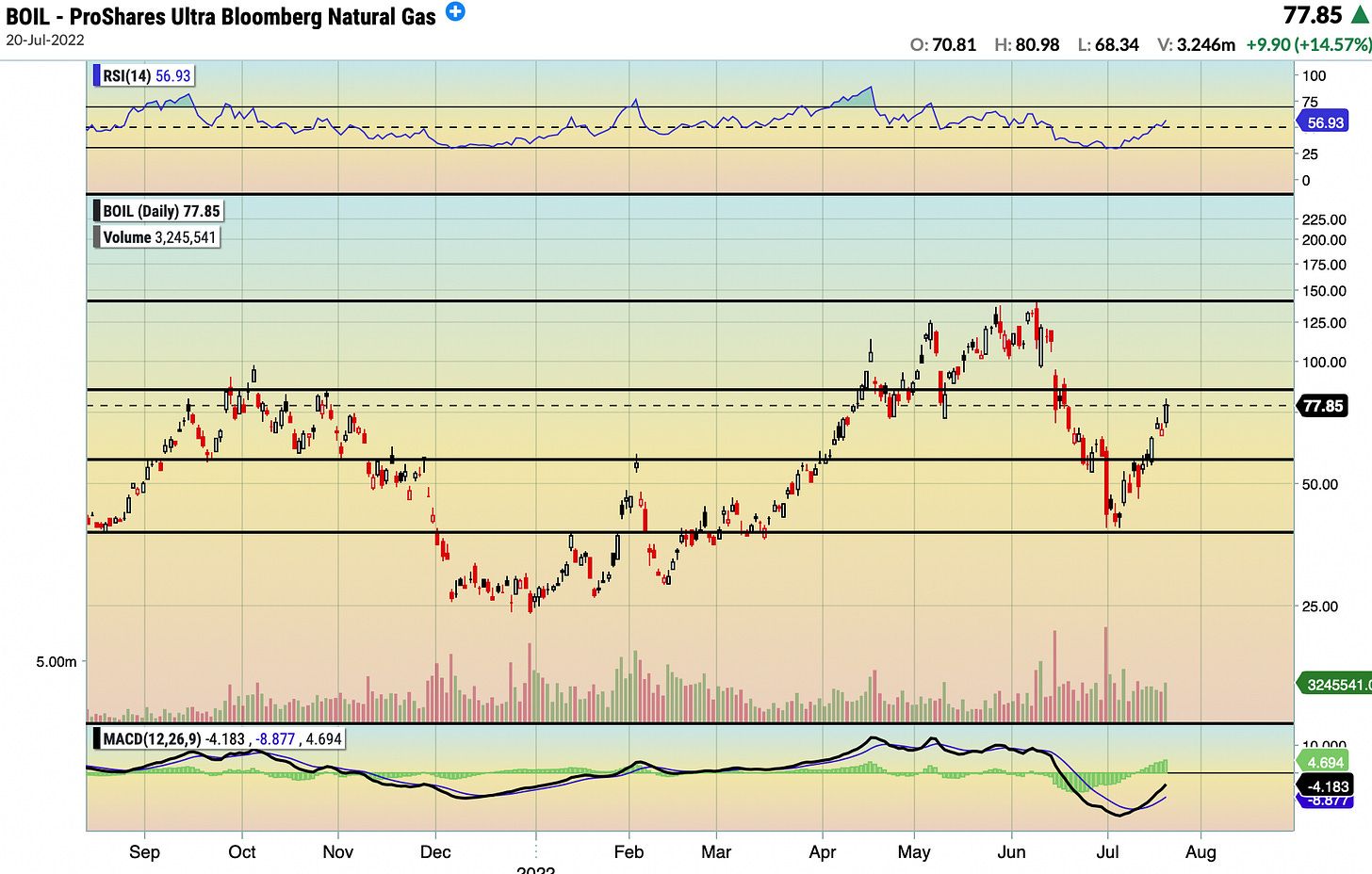1372x874 pixels.
Task: Click the Oct label on the time axis
Action: (242, 852)
